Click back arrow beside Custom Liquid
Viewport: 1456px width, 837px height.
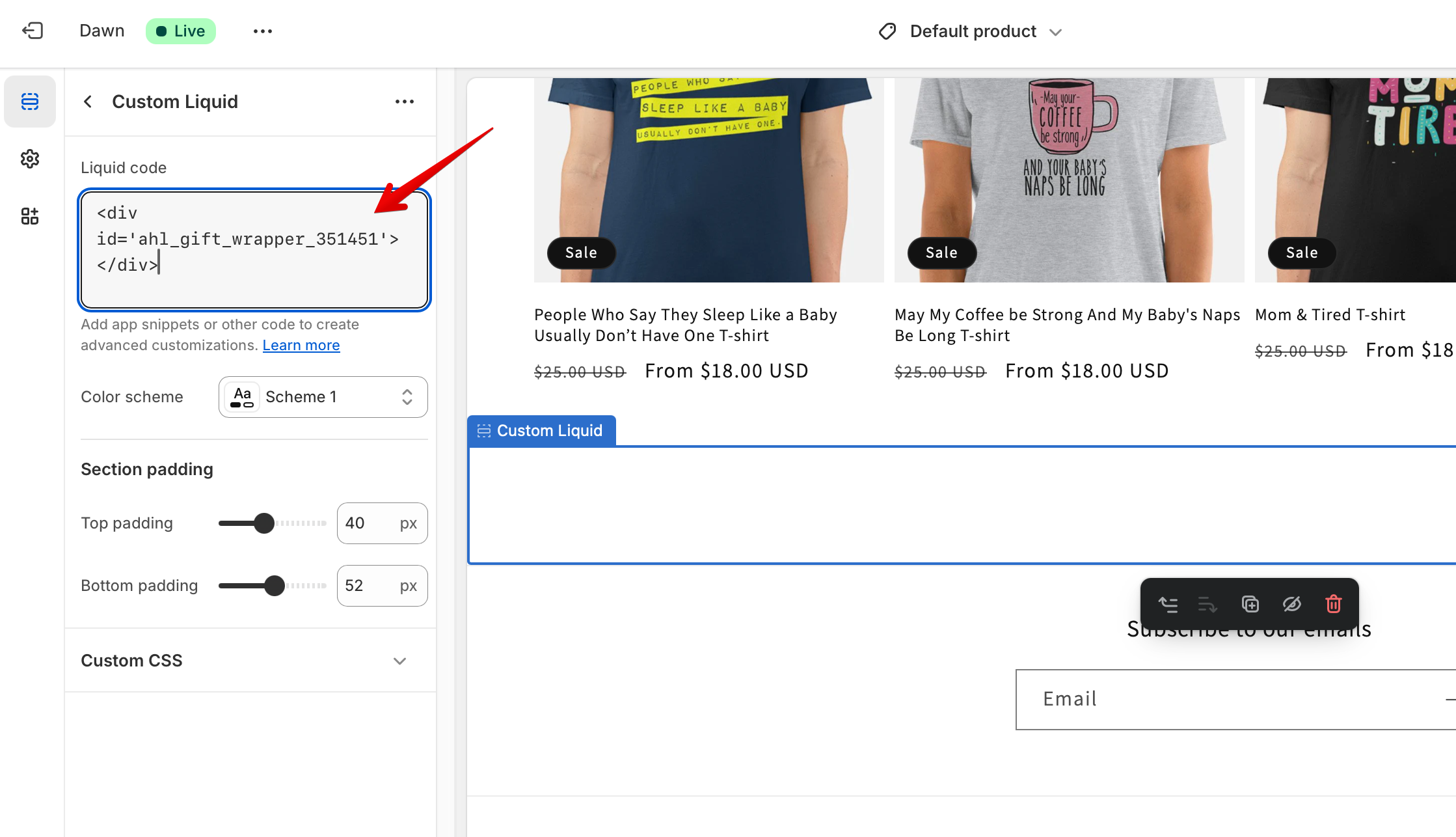[88, 102]
